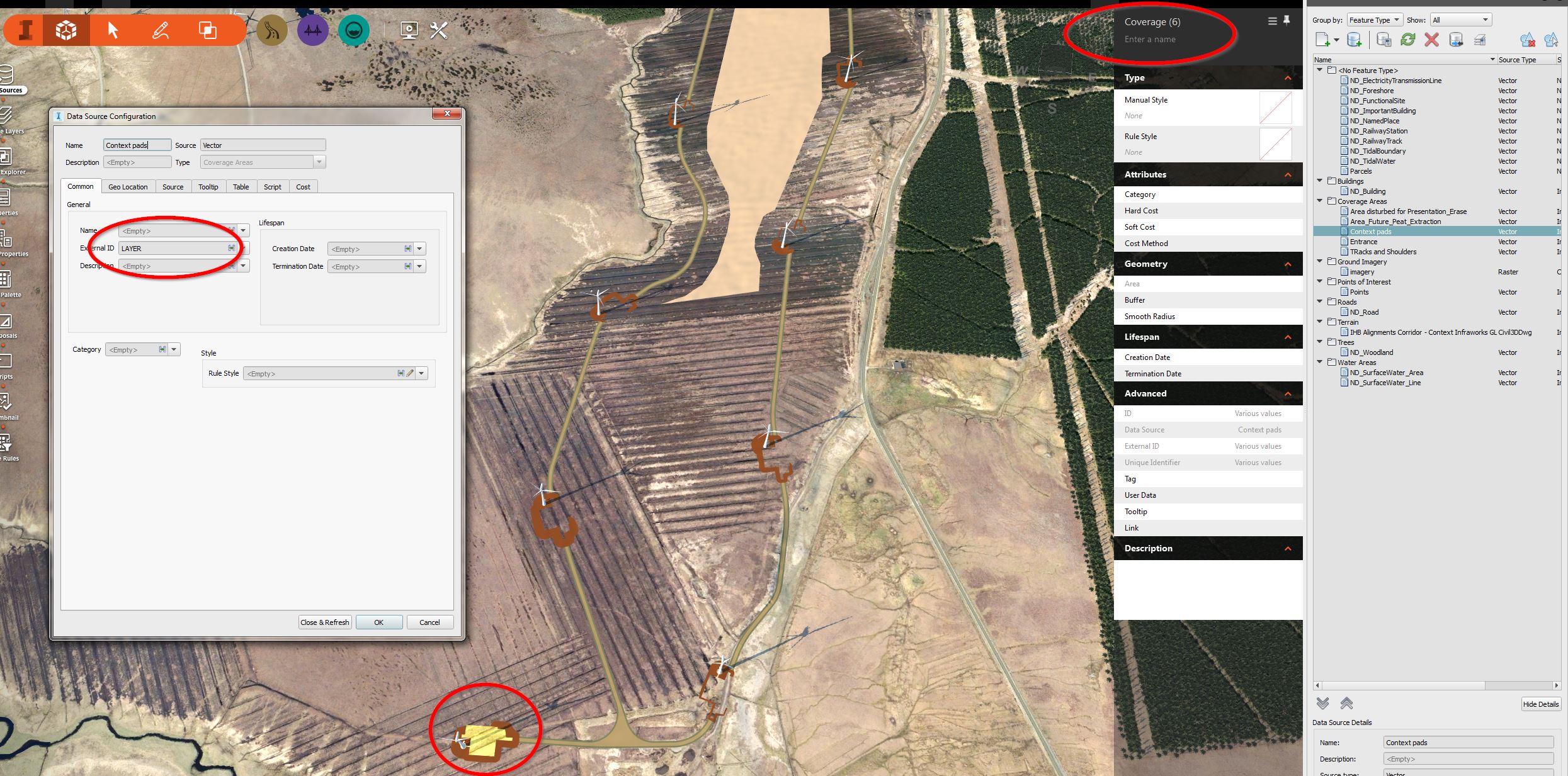Open the road design tools circle

pyautogui.click(x=272, y=30)
